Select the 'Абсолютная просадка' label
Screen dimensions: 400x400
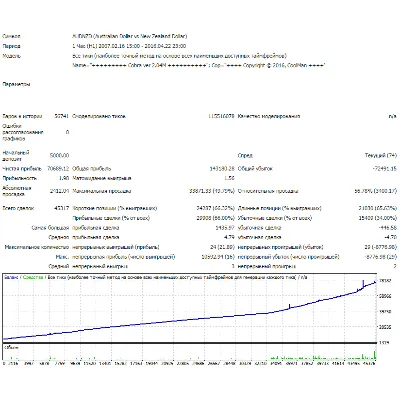[x=17, y=191]
